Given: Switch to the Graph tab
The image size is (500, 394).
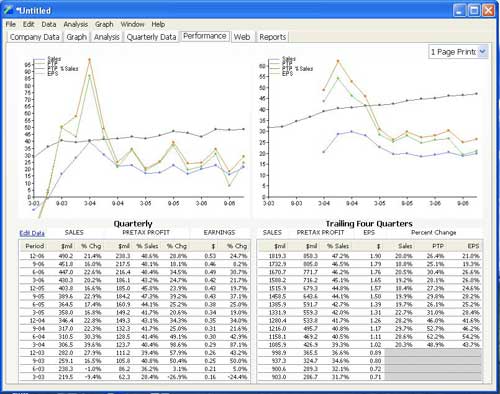Looking at the screenshot, I should pos(76,37).
